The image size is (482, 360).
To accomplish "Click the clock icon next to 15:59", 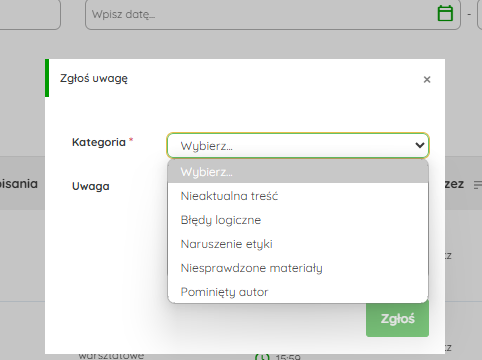I will [x=262, y=357].
